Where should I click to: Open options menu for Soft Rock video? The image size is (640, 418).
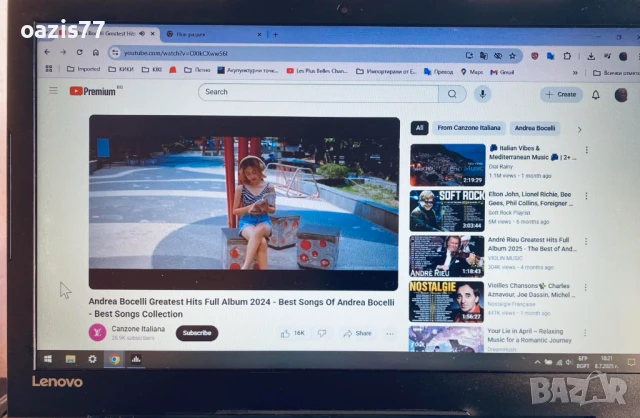pos(586,195)
